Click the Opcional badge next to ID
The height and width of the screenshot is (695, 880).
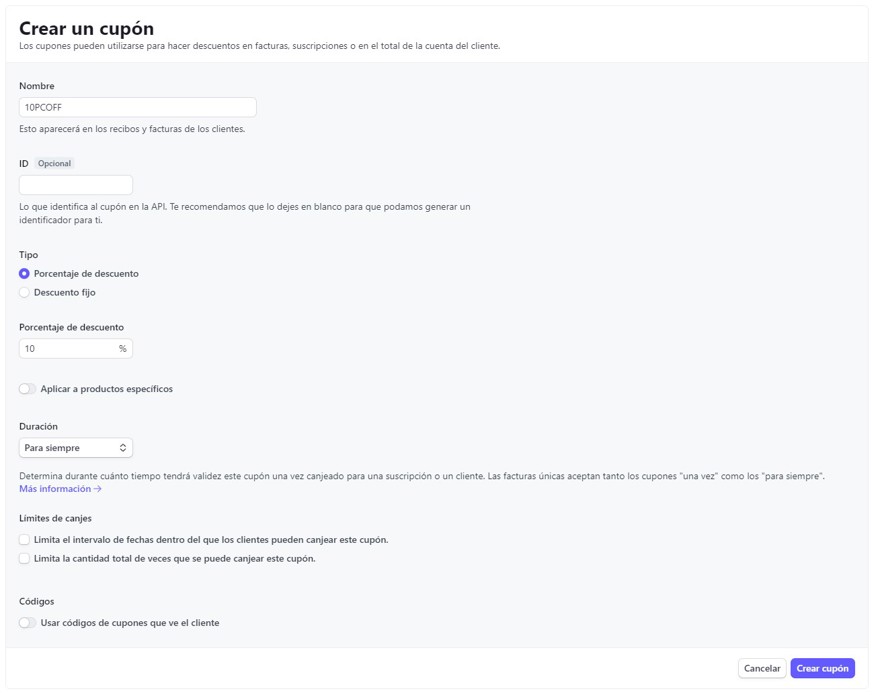tap(54, 163)
